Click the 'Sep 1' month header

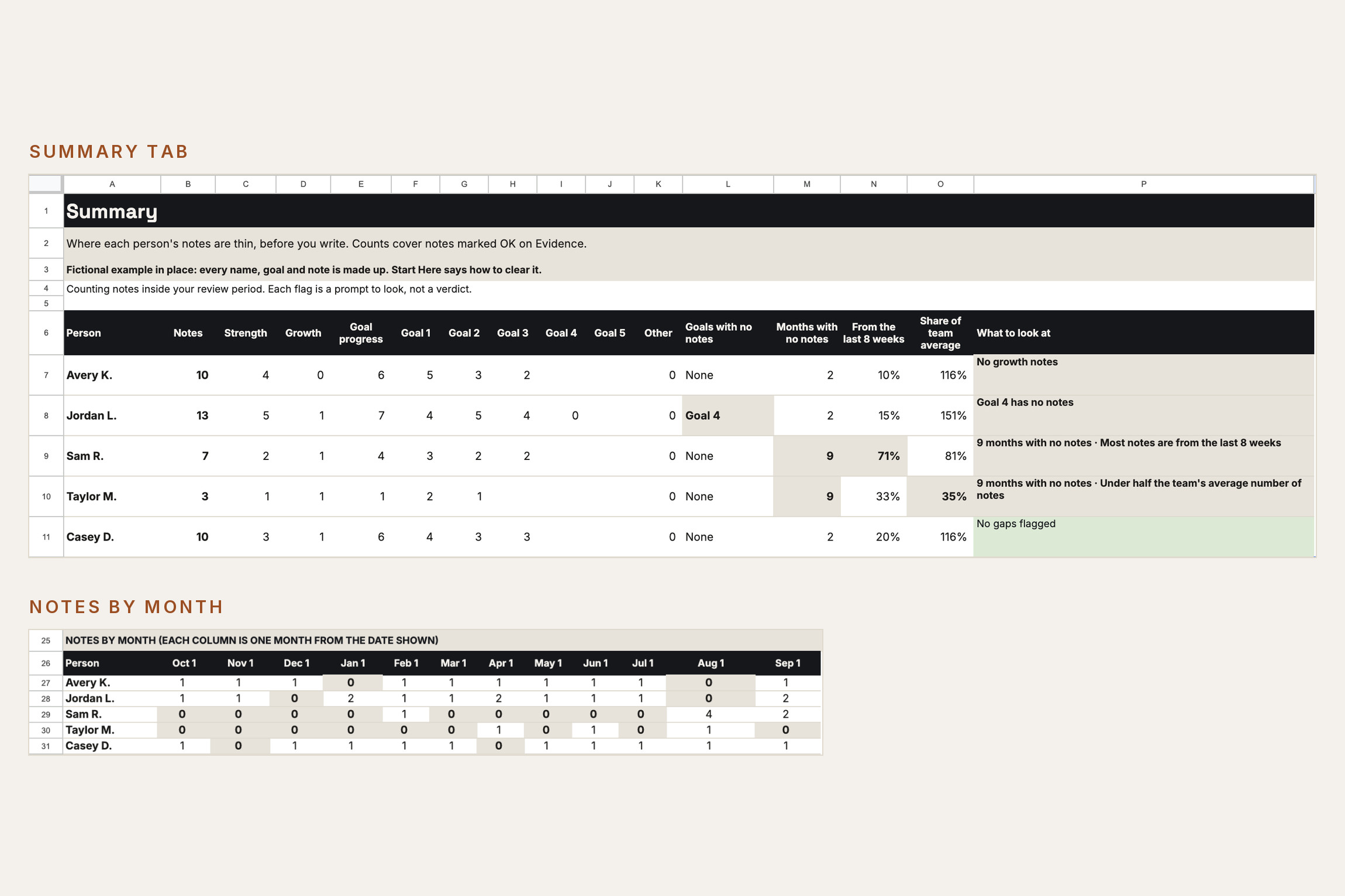[787, 663]
